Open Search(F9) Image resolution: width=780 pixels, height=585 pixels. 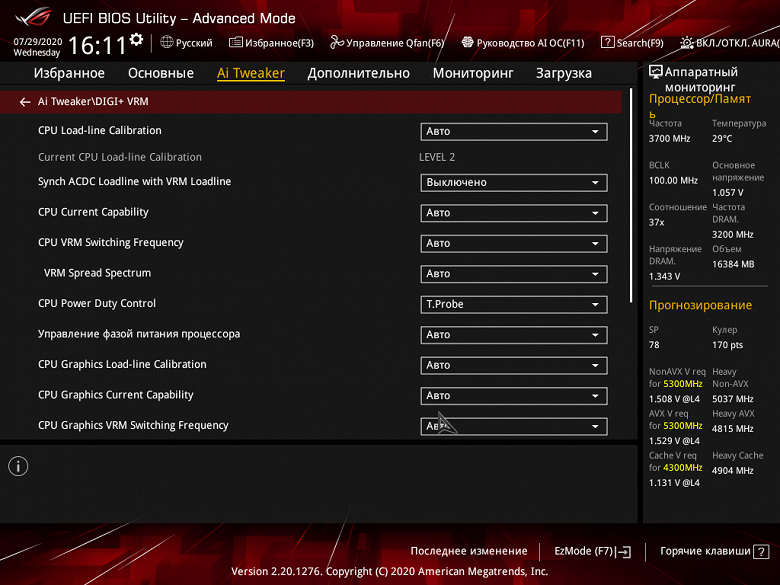click(632, 43)
